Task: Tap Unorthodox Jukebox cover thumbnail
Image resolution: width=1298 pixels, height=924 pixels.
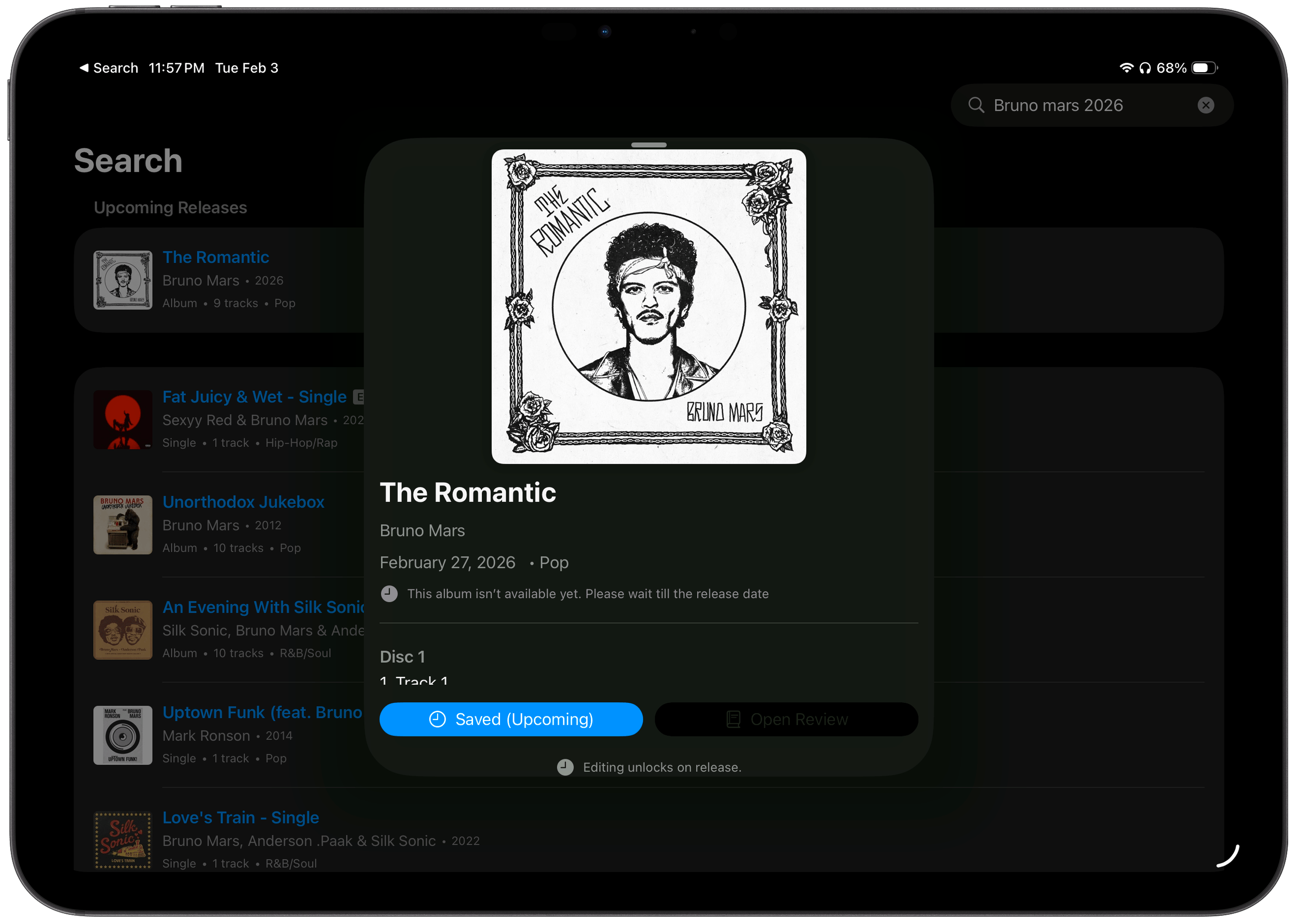Action: pos(123,525)
